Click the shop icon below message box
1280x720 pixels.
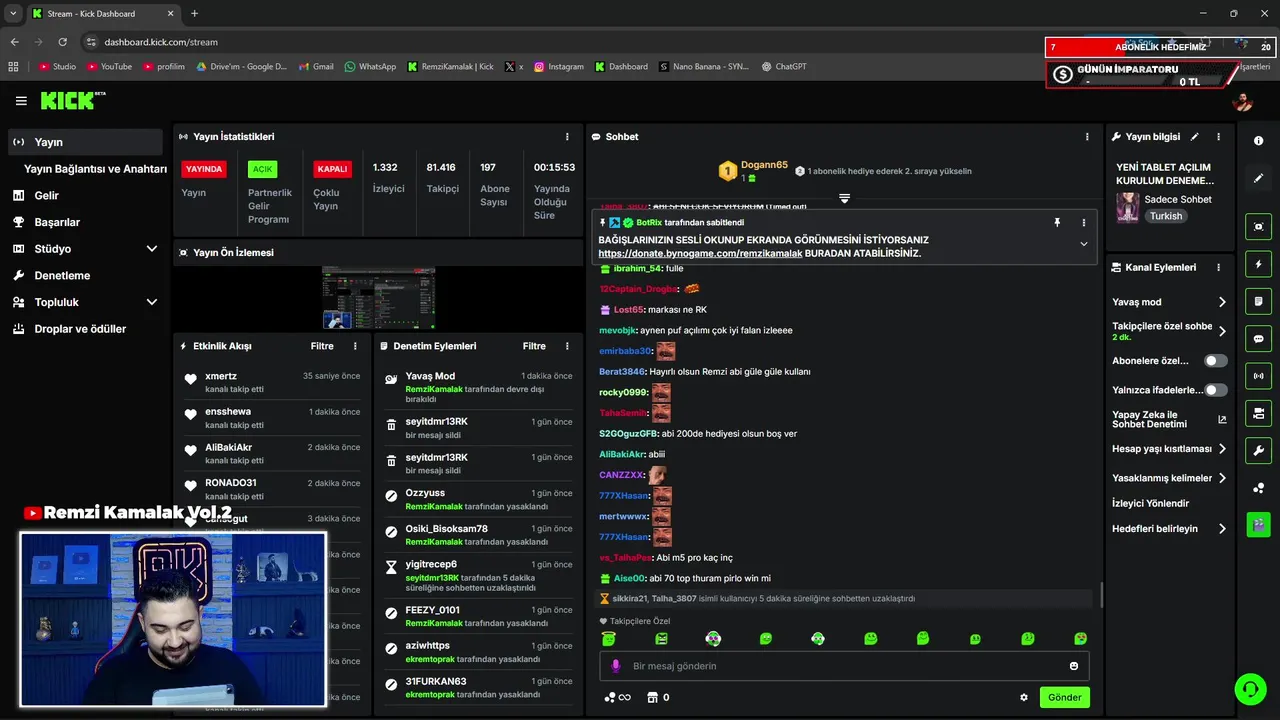click(652, 698)
